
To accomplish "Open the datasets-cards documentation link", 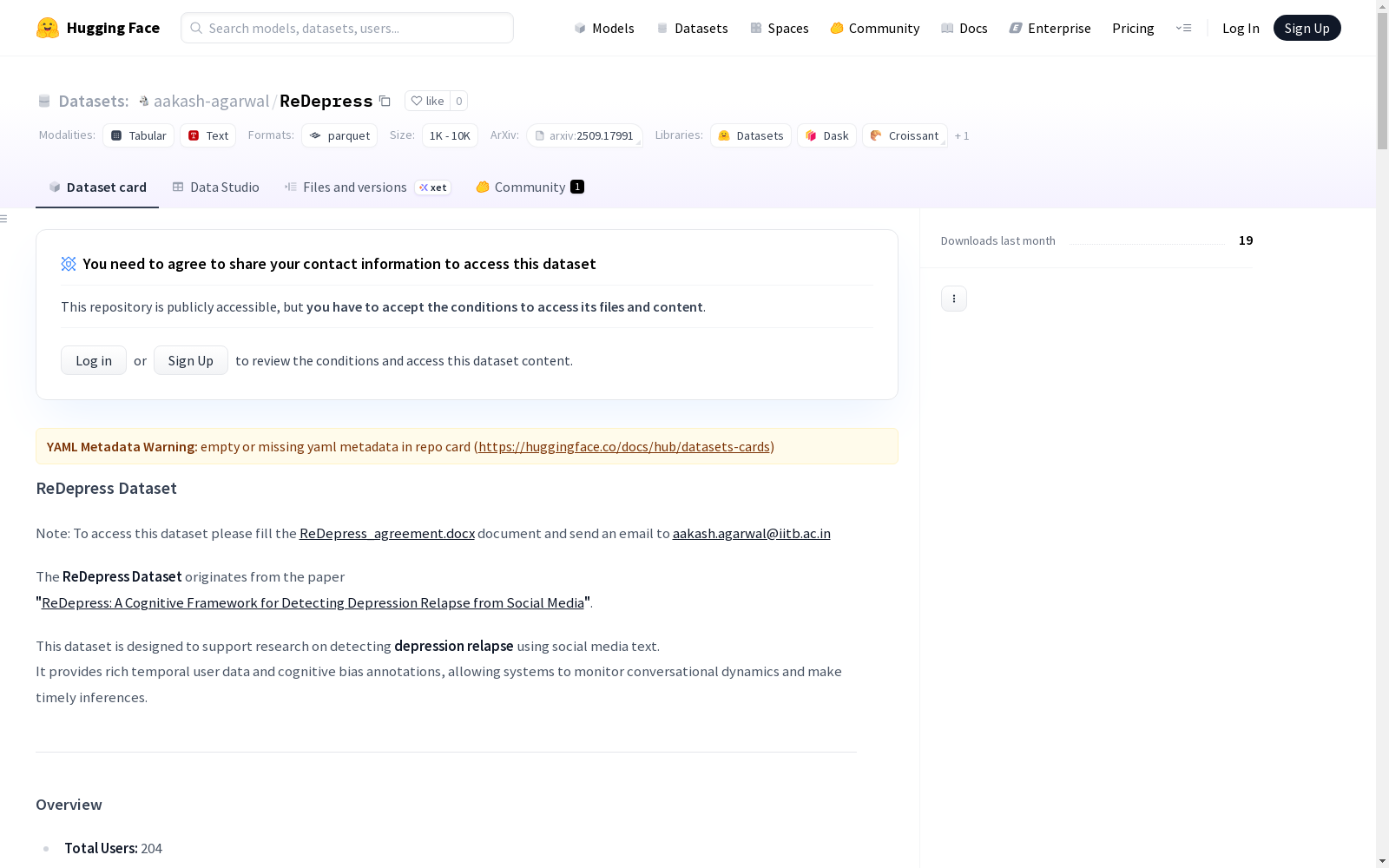I will click(x=624, y=446).
